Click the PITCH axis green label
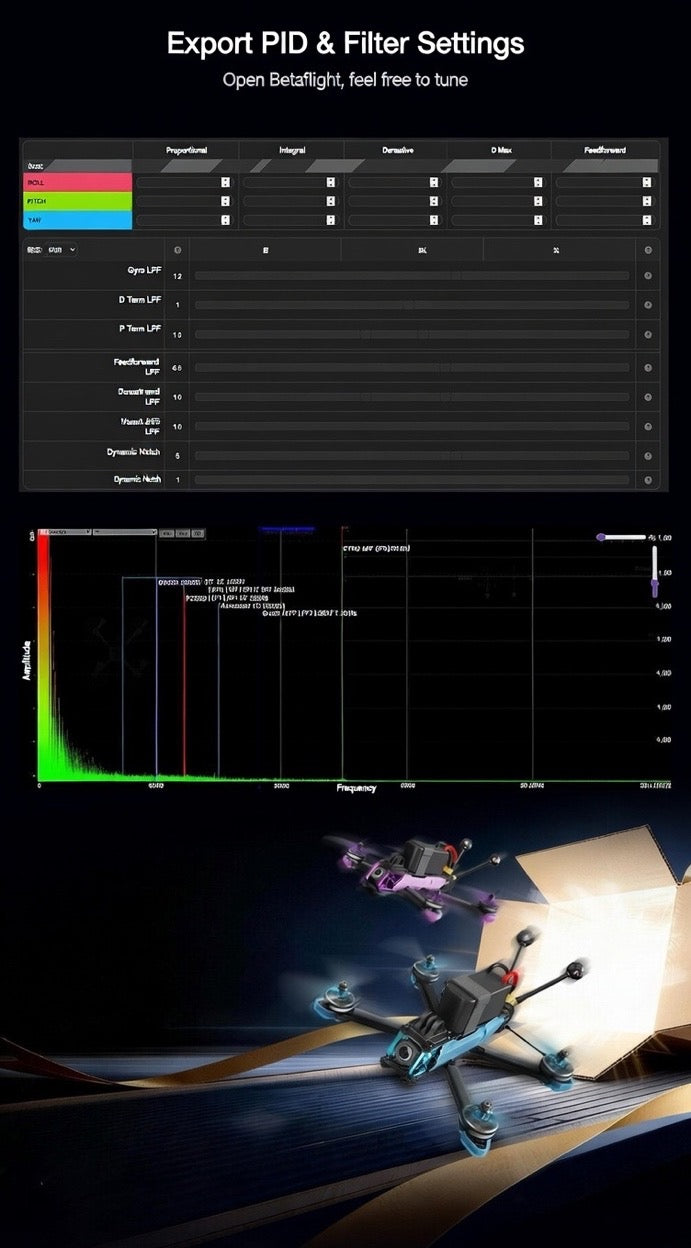The image size is (691, 1248). 77,201
